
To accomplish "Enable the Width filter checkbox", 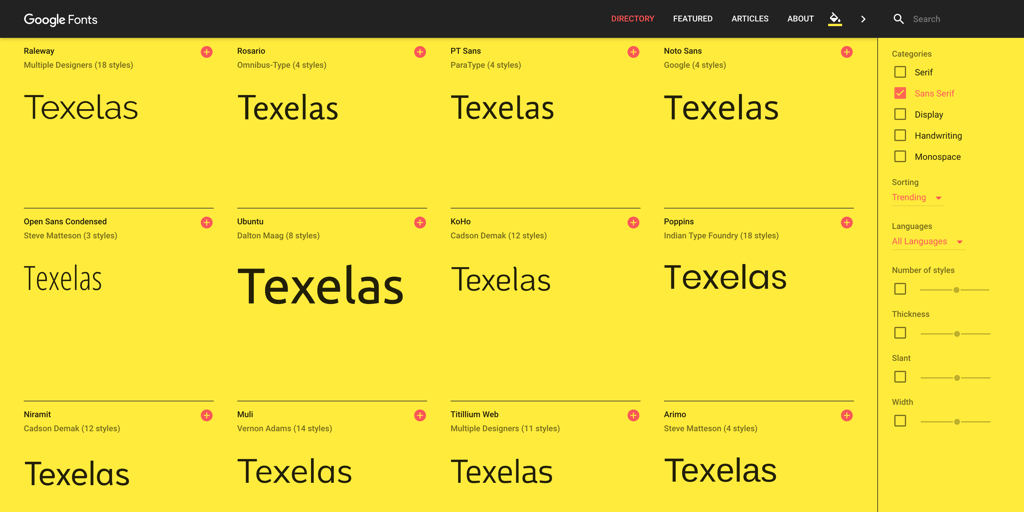I will click(x=900, y=421).
